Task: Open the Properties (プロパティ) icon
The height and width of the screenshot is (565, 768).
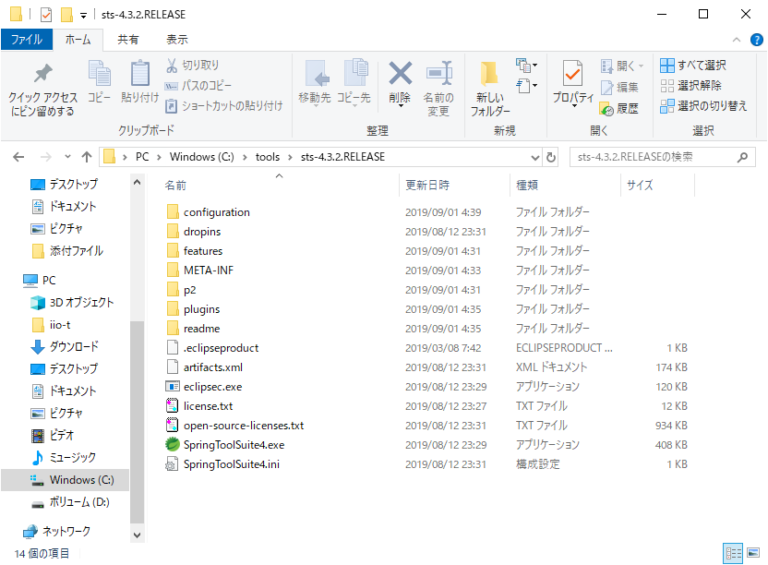Action: (x=573, y=73)
